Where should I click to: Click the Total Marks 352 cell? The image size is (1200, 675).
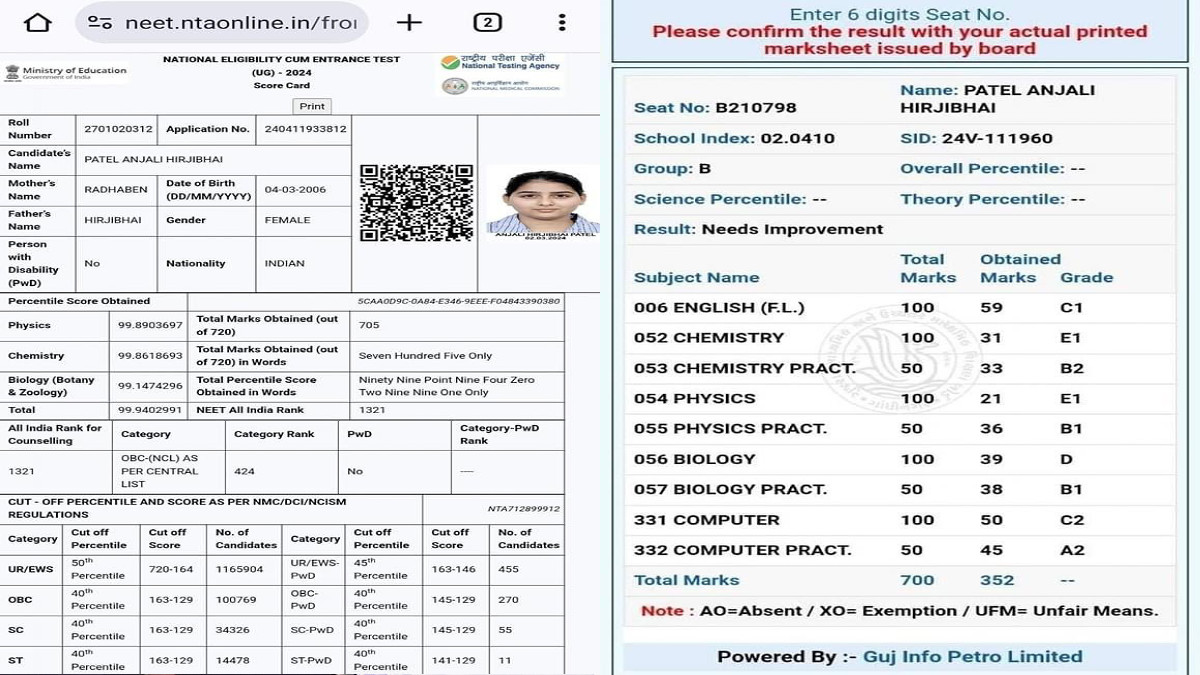[1010, 578]
